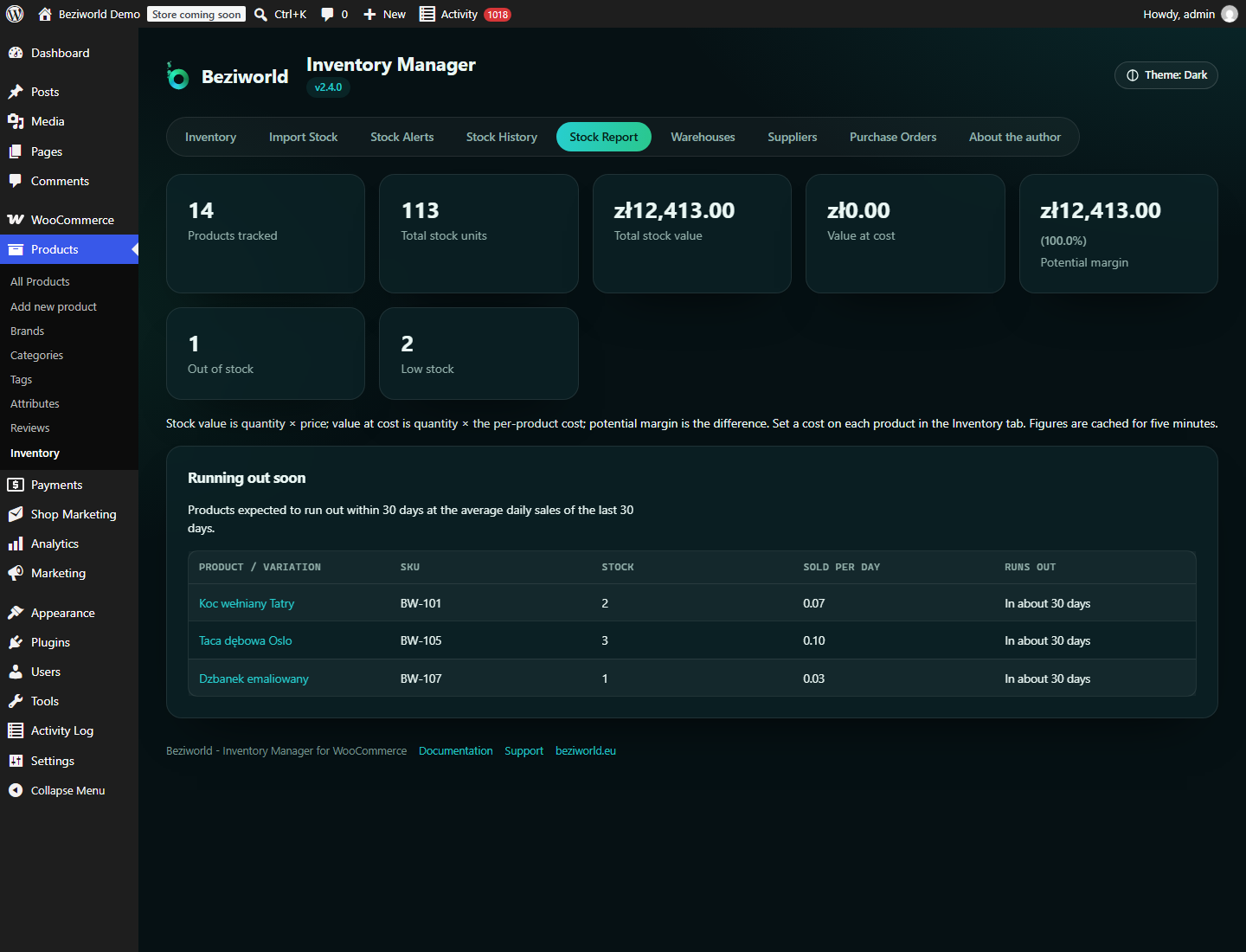
Task: Click the Dashboard gauge icon
Action: (x=16, y=53)
